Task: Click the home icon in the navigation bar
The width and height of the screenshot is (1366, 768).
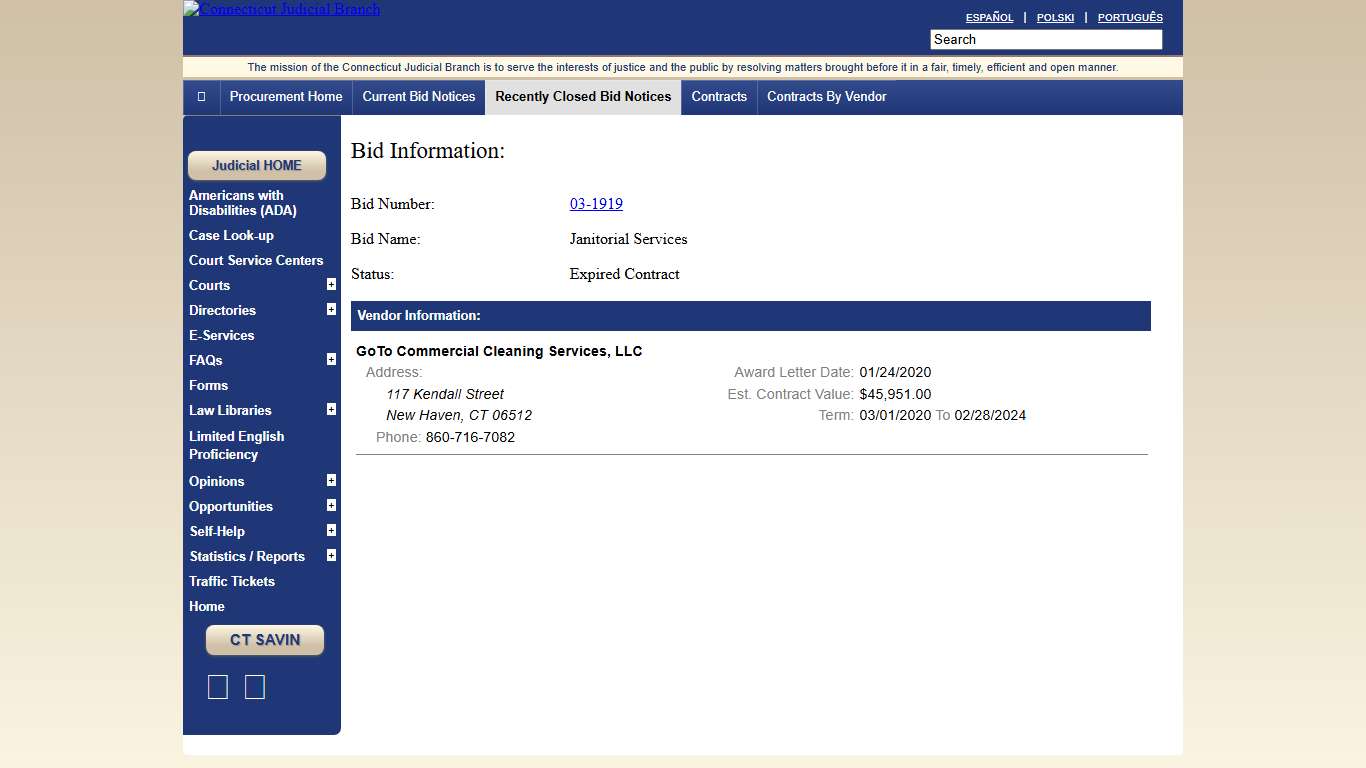Action: tap(201, 97)
